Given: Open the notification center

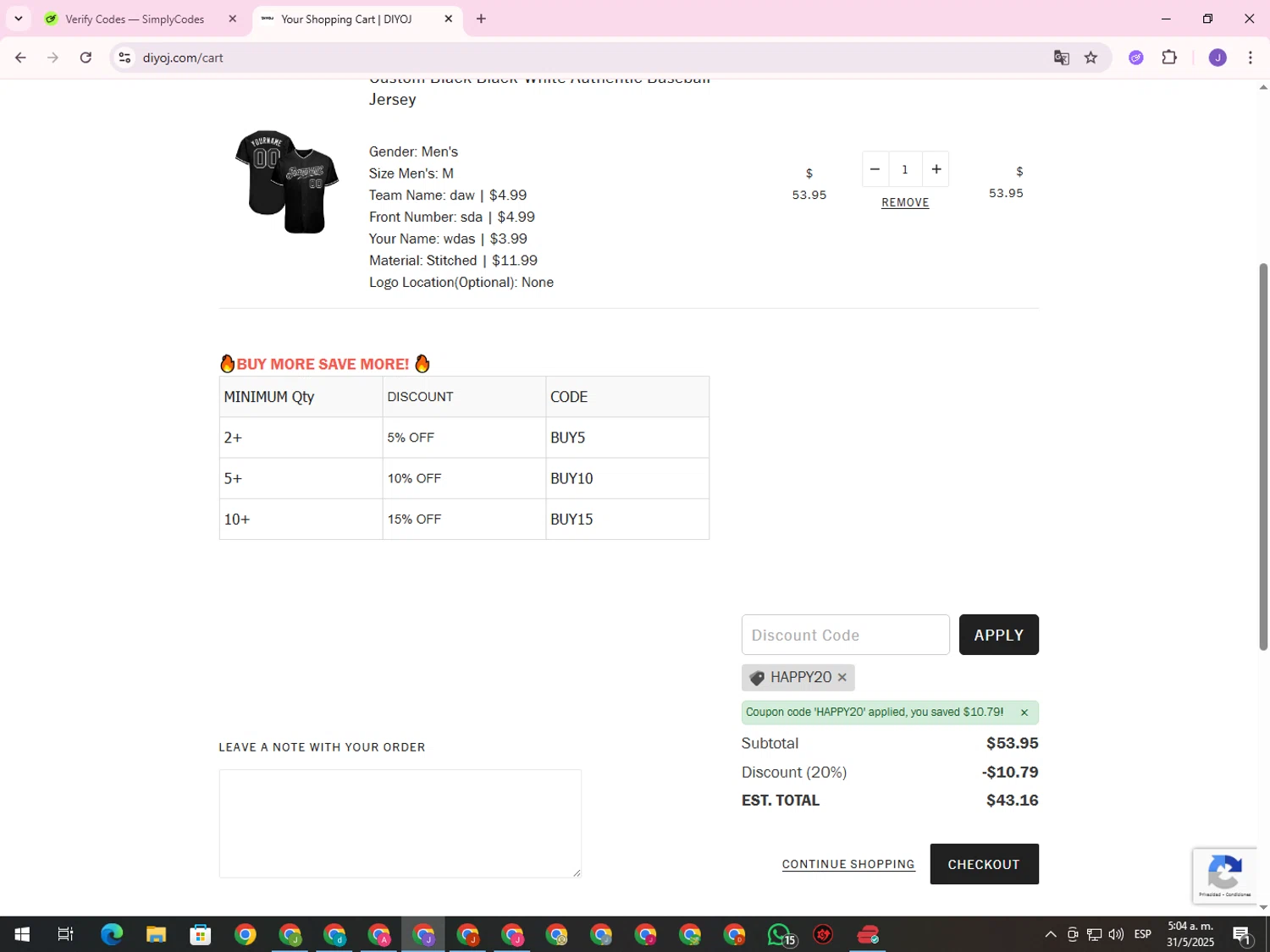Looking at the screenshot, I should (1242, 934).
